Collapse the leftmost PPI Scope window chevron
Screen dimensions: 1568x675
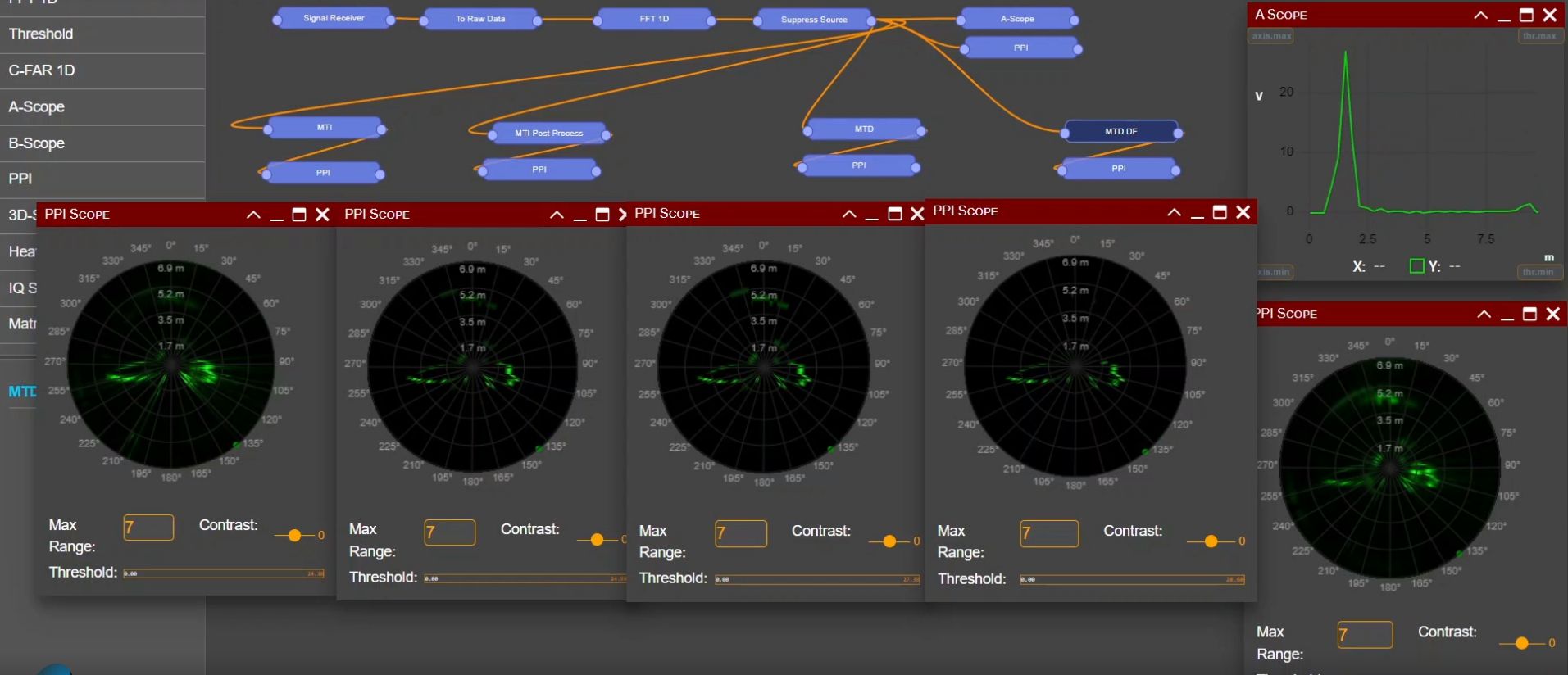[253, 215]
